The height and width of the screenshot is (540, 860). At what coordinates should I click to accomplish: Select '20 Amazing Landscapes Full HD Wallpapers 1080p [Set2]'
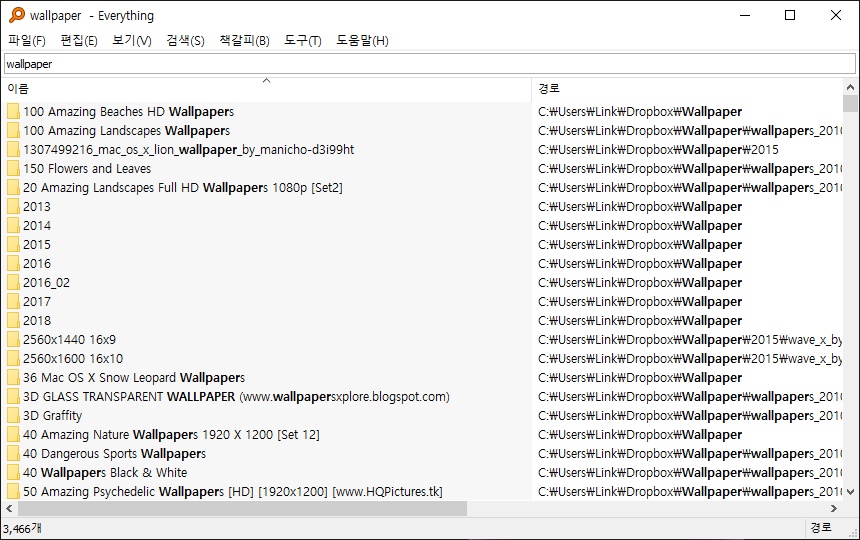point(183,187)
